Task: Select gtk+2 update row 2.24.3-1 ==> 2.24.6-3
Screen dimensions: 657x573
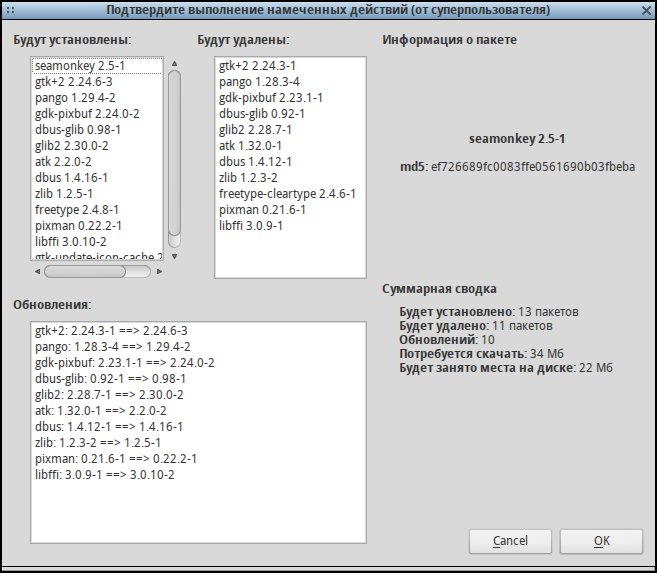Action: click(x=198, y=331)
